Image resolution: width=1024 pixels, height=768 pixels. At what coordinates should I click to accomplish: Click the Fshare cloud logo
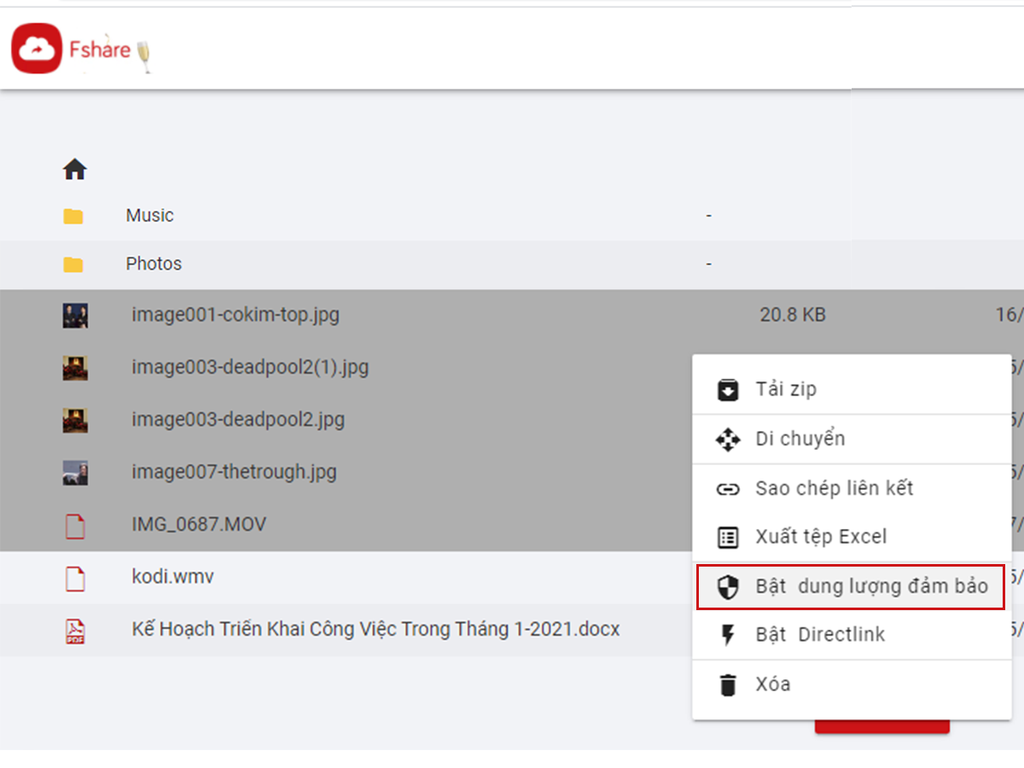point(37,49)
